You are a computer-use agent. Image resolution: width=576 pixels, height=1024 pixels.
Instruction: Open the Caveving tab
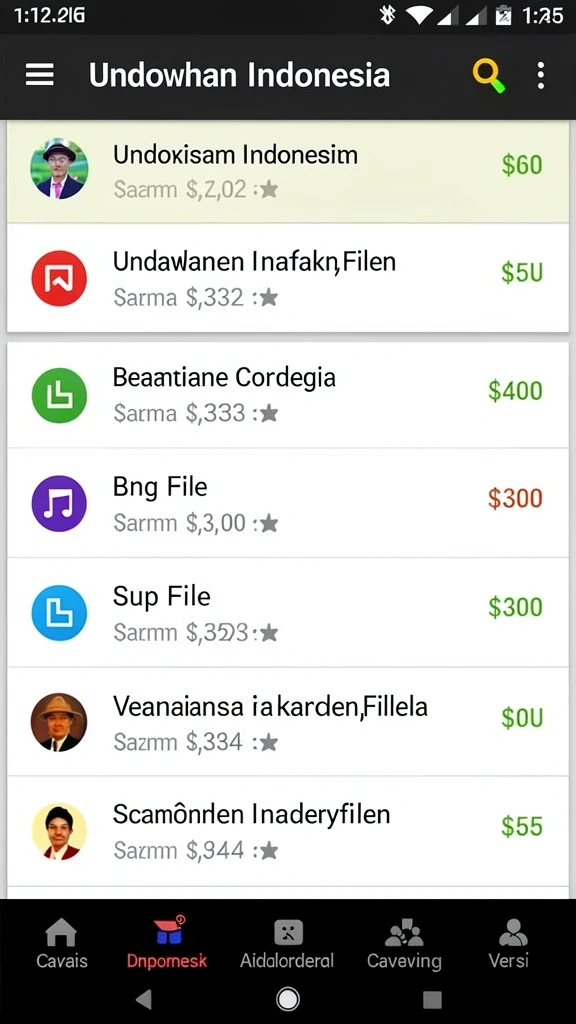404,943
